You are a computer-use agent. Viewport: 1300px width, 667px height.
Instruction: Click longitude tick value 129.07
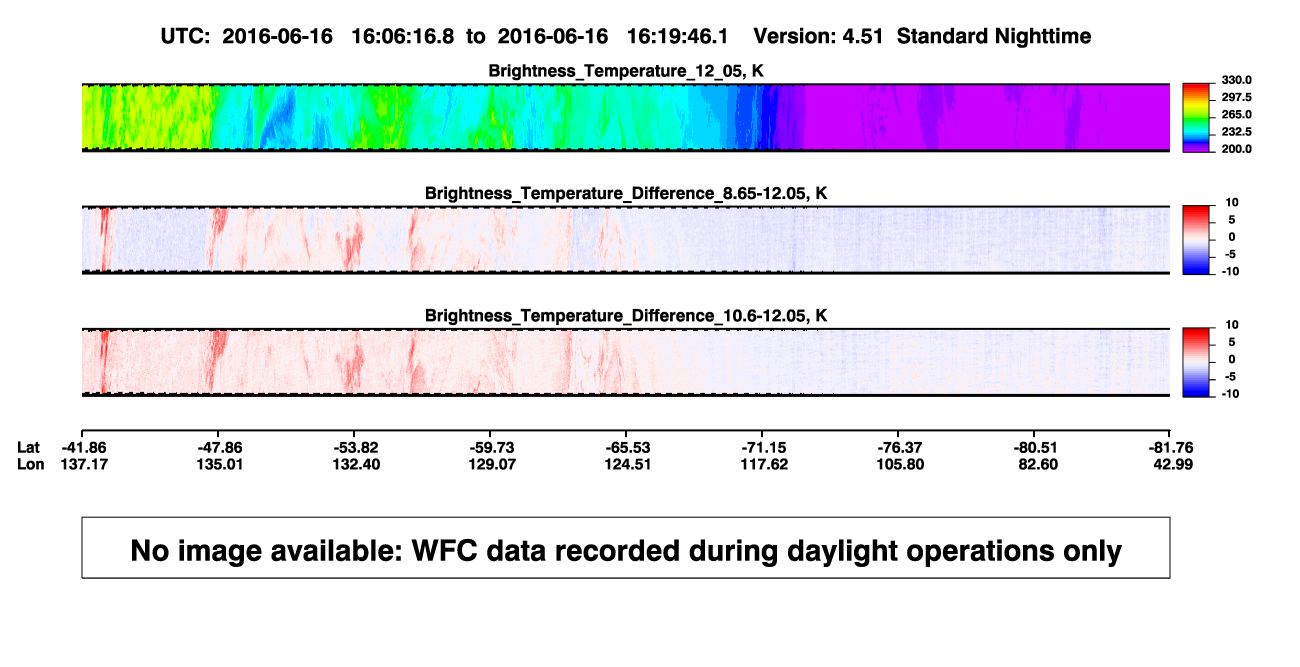point(490,464)
